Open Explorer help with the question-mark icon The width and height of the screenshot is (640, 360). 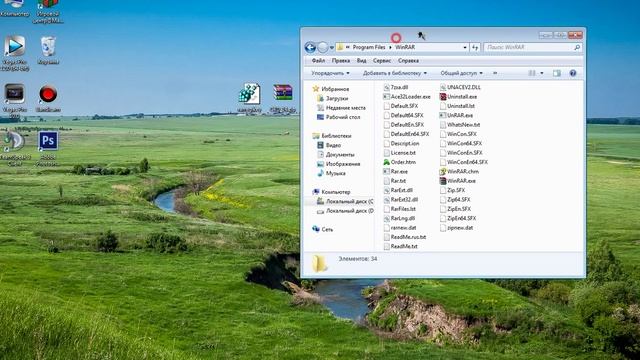click(573, 73)
